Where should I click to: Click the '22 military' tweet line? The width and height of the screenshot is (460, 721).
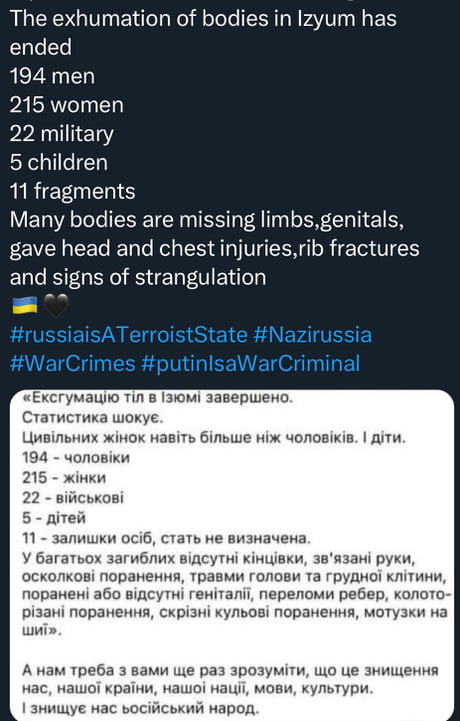point(62,134)
